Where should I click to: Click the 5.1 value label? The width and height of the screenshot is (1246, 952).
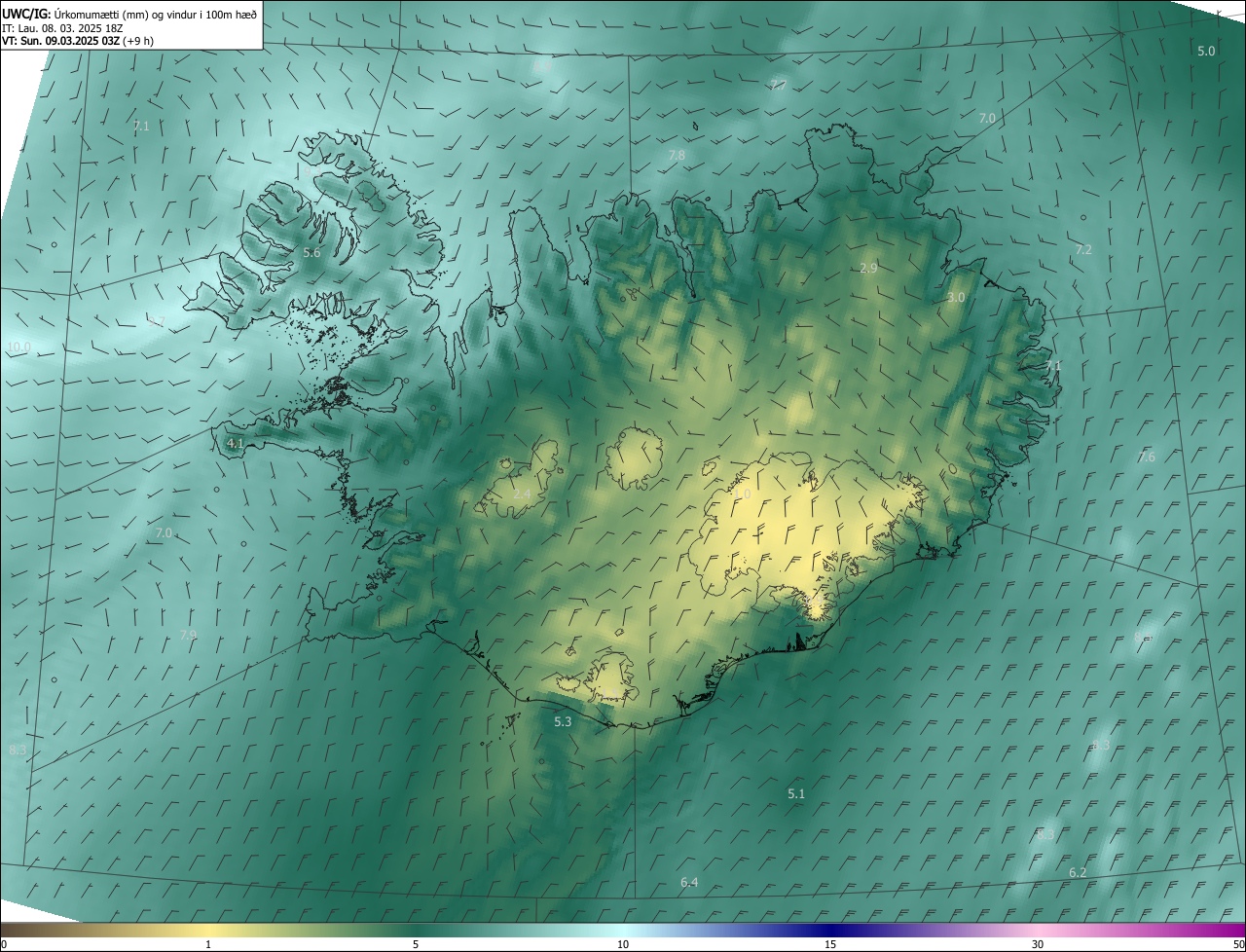pyautogui.click(x=796, y=794)
